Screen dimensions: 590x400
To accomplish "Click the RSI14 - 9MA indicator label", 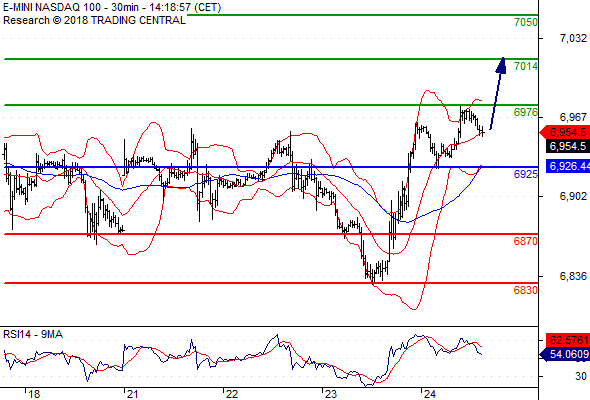I will (x=33, y=334).
